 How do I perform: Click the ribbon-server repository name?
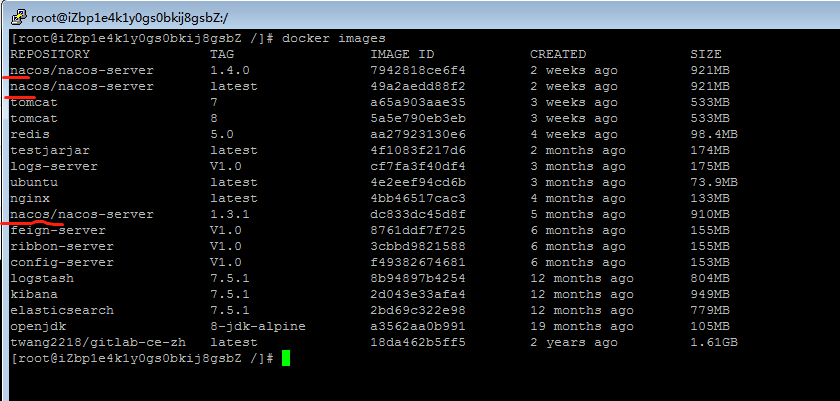tap(62, 246)
